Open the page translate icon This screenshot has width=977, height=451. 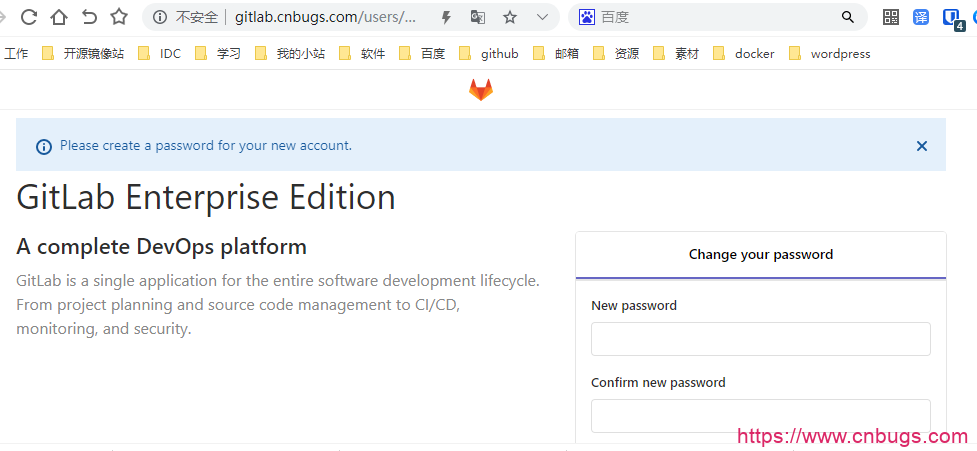(478, 17)
